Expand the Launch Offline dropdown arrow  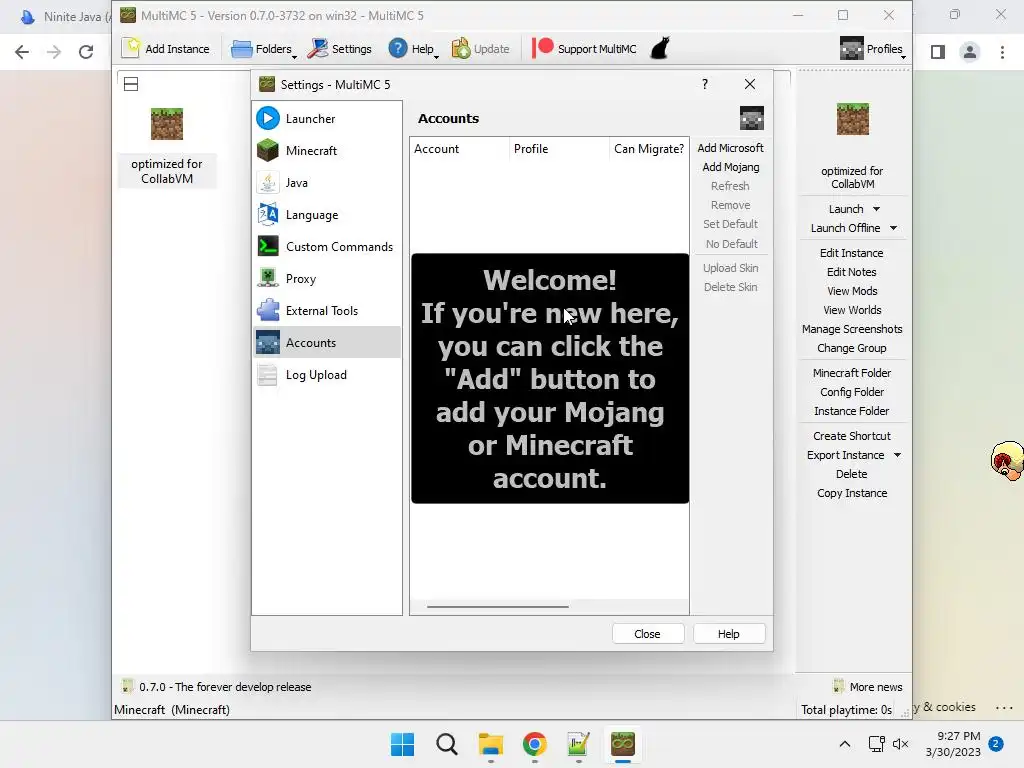click(893, 228)
